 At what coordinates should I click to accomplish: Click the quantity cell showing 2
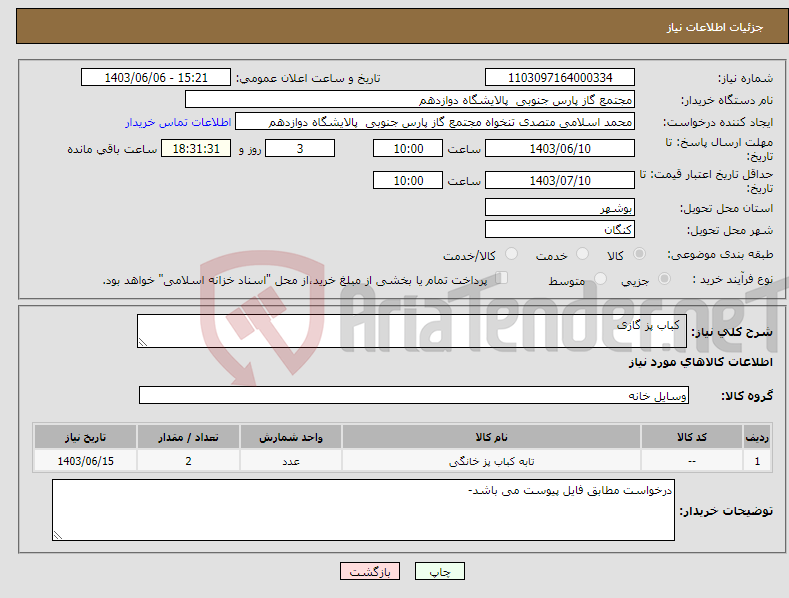point(188,461)
